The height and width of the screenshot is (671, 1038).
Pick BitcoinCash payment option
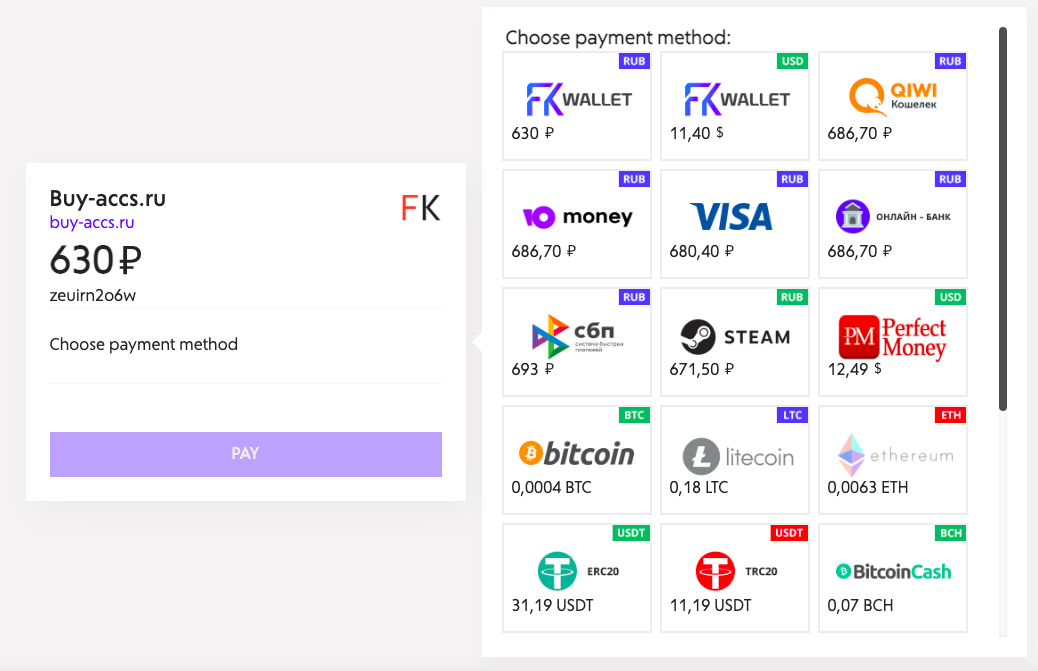click(893, 578)
